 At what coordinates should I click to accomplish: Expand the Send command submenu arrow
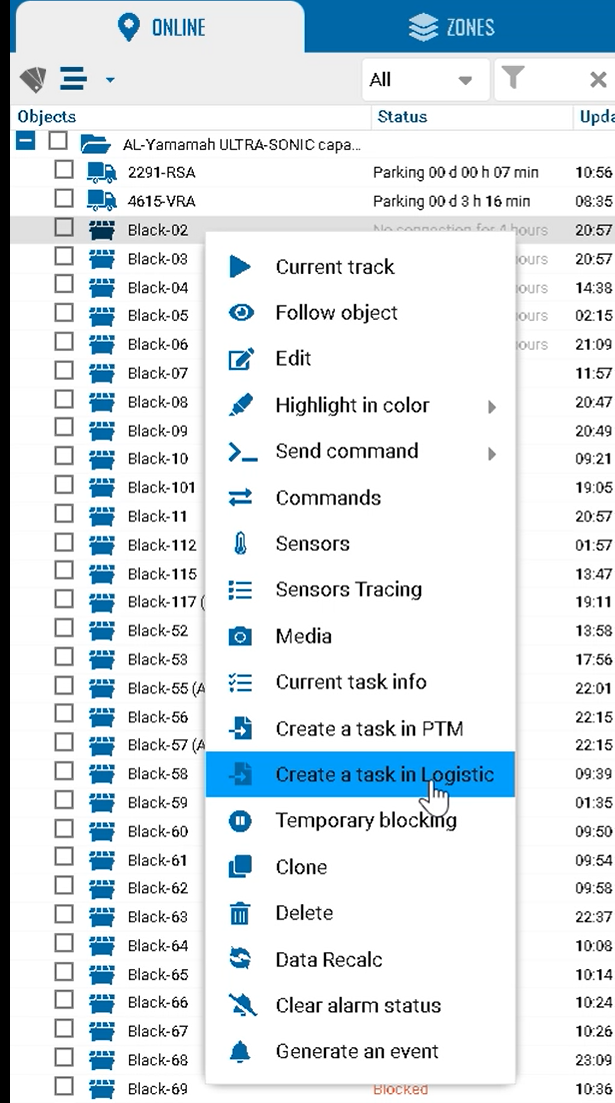[491, 453]
